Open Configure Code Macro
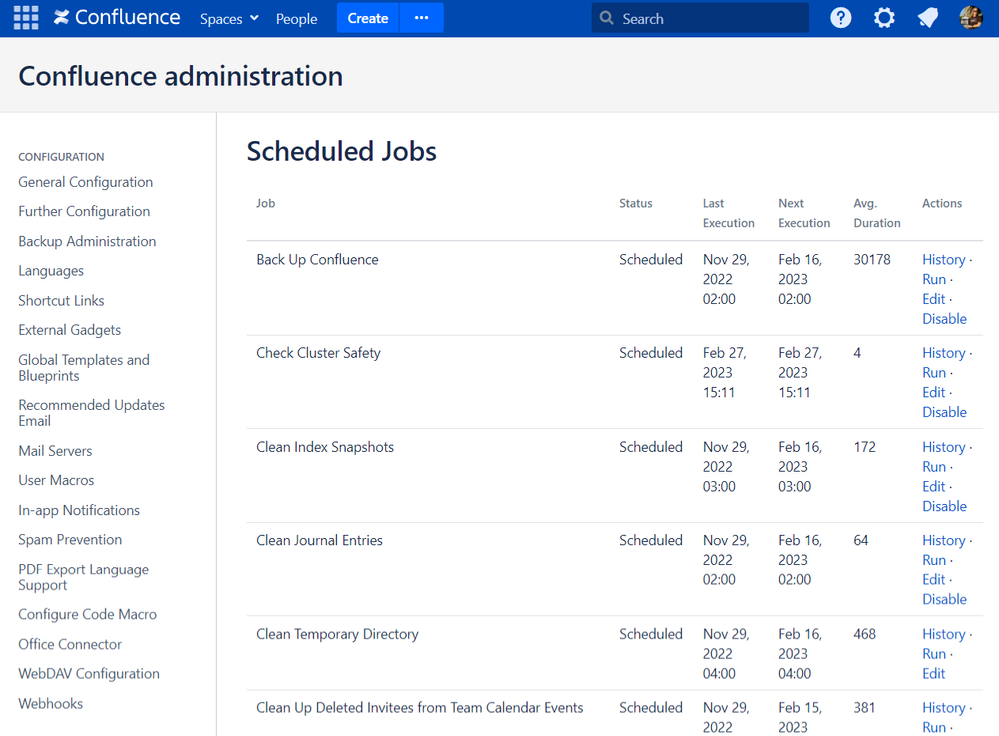The height and width of the screenshot is (736, 999). 87,614
